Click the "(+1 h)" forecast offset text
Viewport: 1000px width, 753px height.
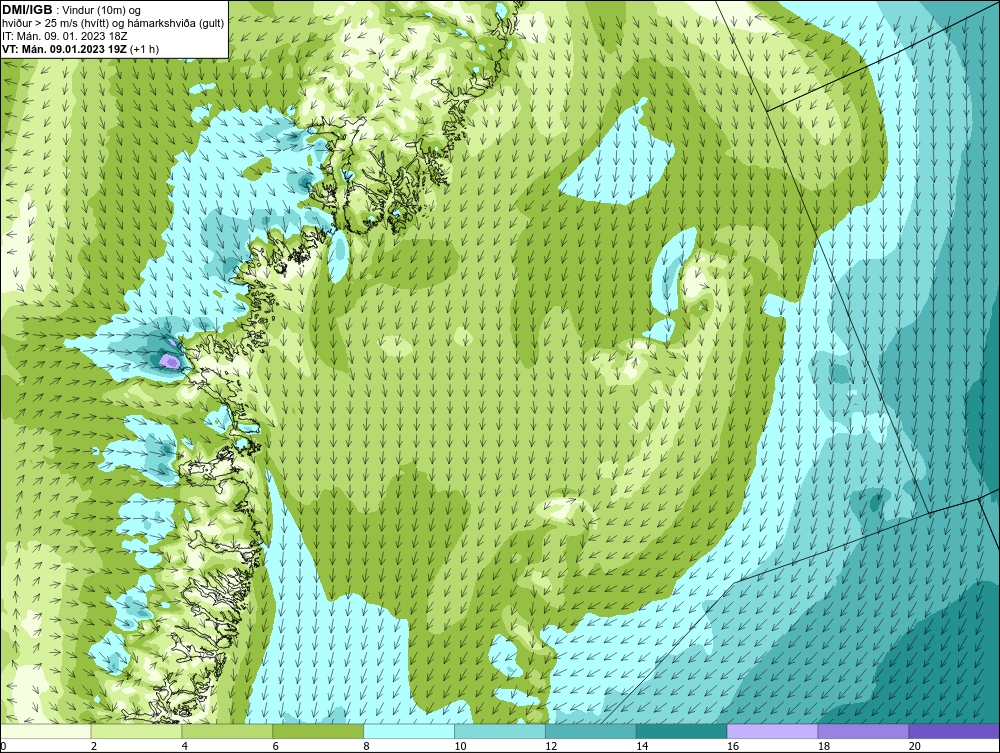coord(144,49)
